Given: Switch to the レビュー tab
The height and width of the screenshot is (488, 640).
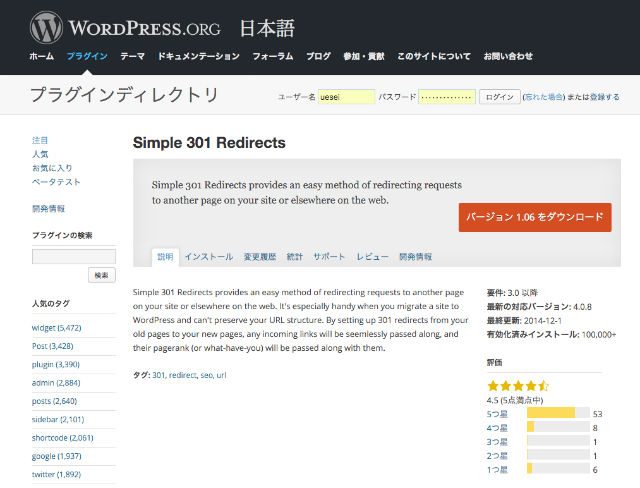Looking at the screenshot, I should tap(372, 257).
